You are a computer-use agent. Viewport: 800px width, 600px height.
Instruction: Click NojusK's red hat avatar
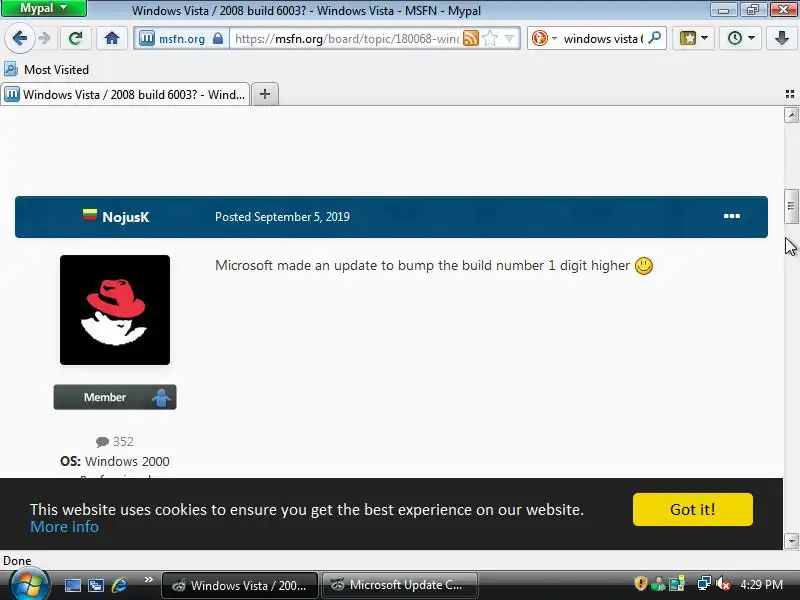(x=115, y=310)
